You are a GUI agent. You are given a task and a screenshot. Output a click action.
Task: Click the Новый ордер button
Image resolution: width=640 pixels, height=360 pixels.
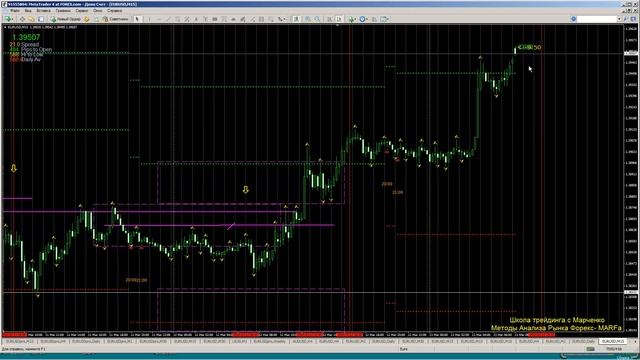point(66,19)
